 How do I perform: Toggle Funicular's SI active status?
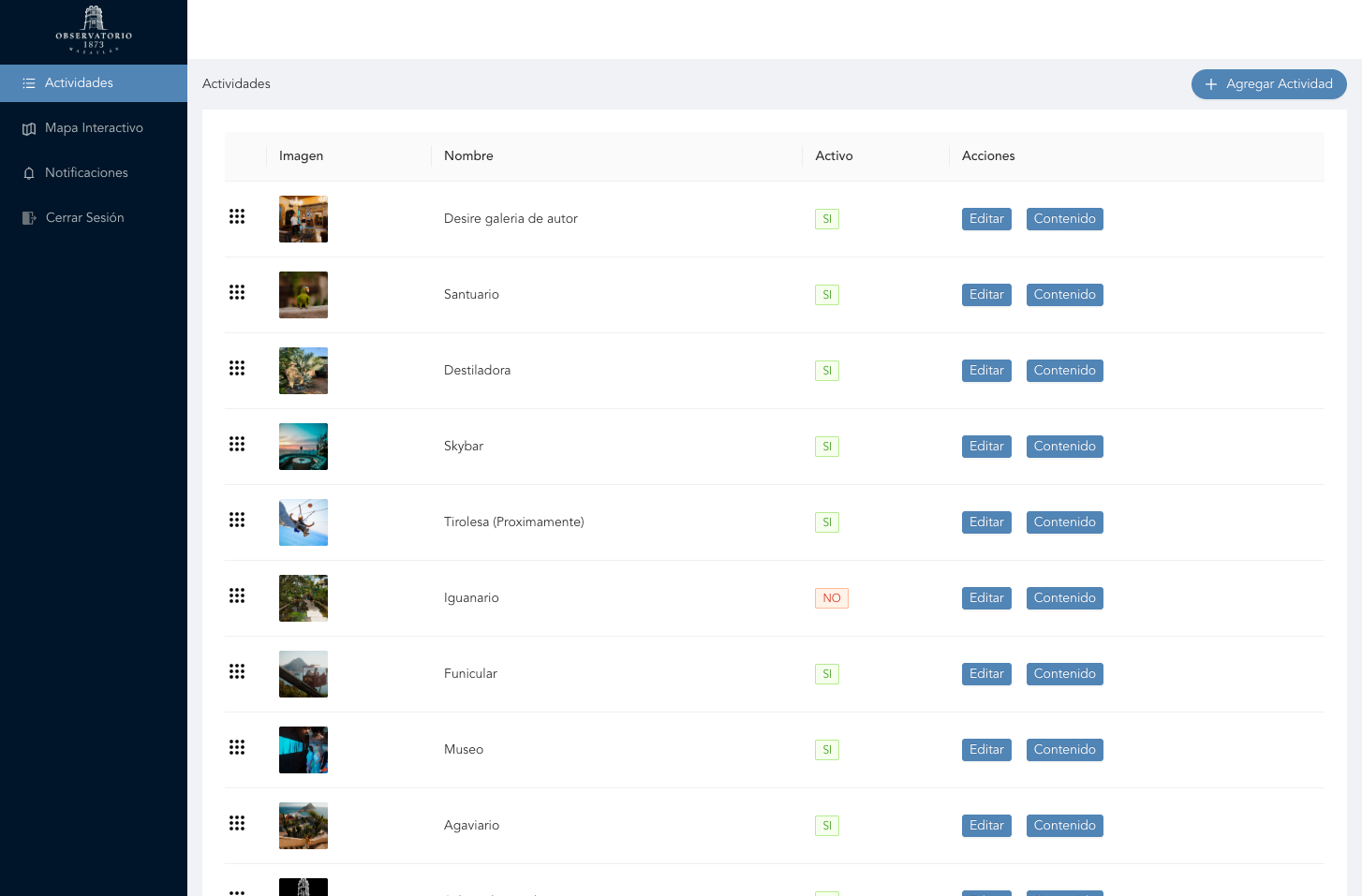826,673
